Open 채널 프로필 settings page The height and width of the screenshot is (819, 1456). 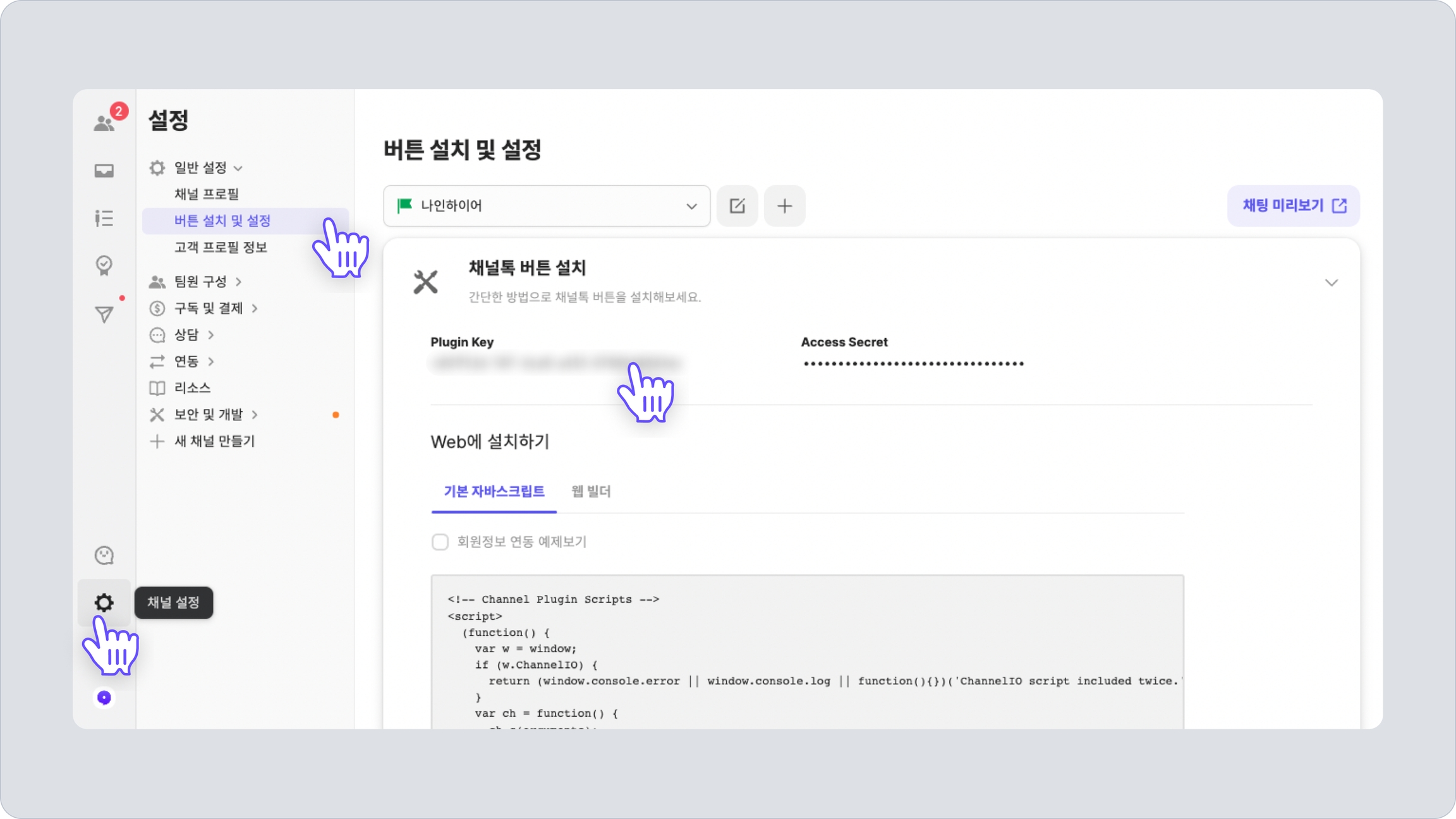pyautogui.click(x=207, y=194)
